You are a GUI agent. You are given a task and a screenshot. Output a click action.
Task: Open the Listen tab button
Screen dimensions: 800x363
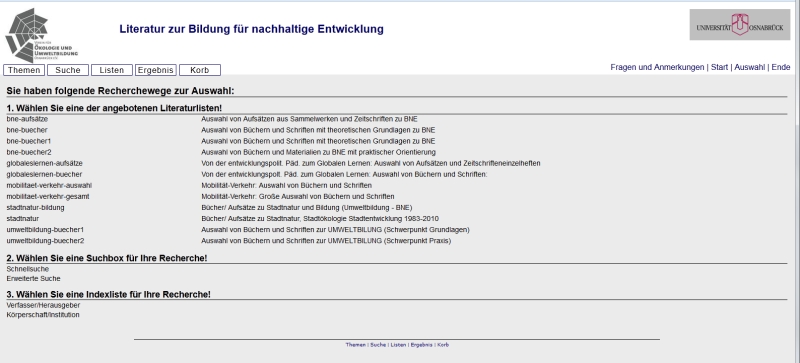112,70
